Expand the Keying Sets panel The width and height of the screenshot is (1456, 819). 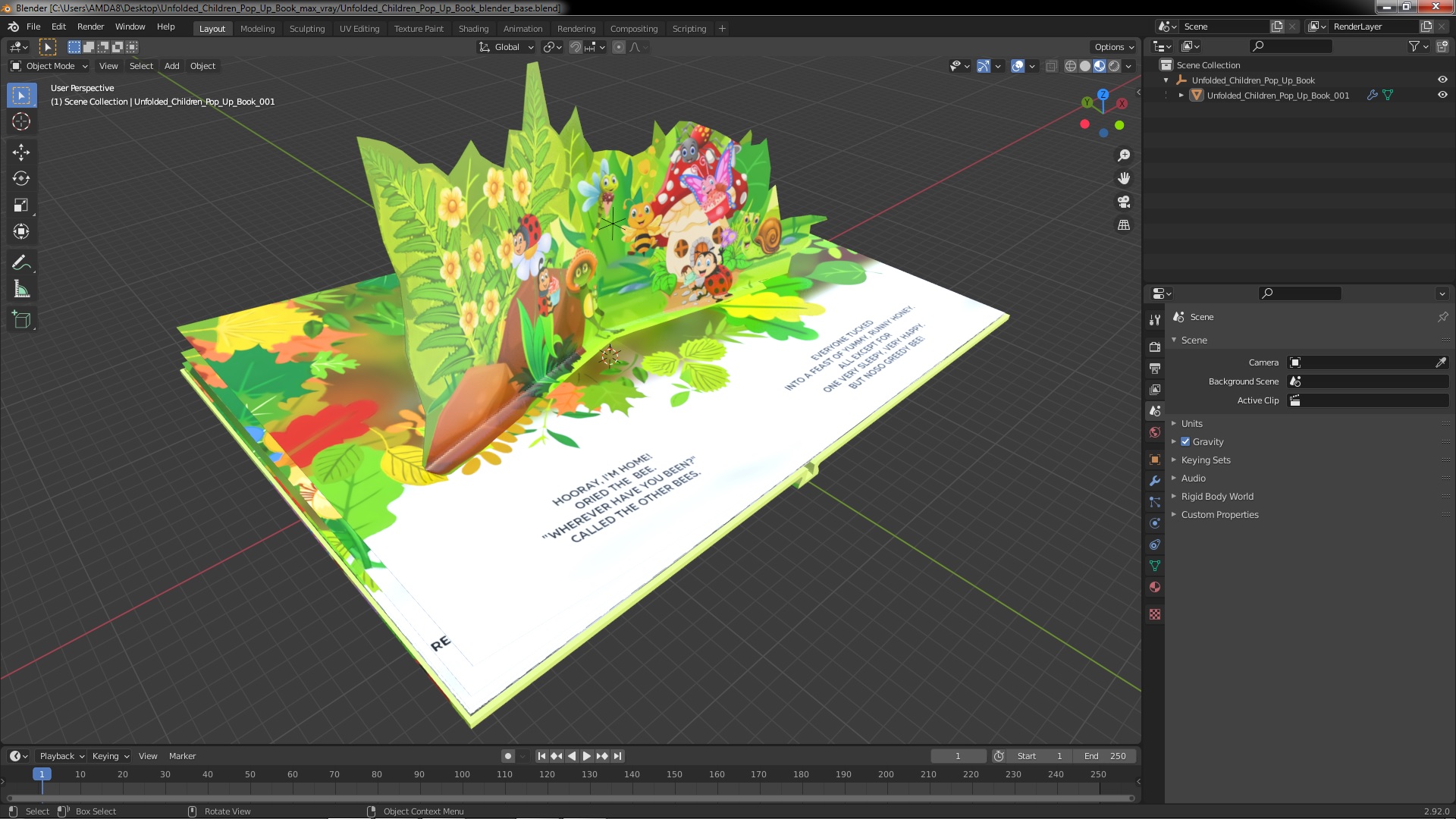pos(1205,460)
